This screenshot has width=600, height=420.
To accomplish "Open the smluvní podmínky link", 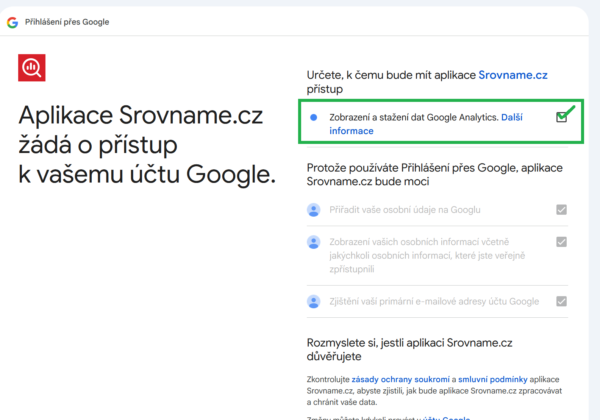I will pos(492,379).
